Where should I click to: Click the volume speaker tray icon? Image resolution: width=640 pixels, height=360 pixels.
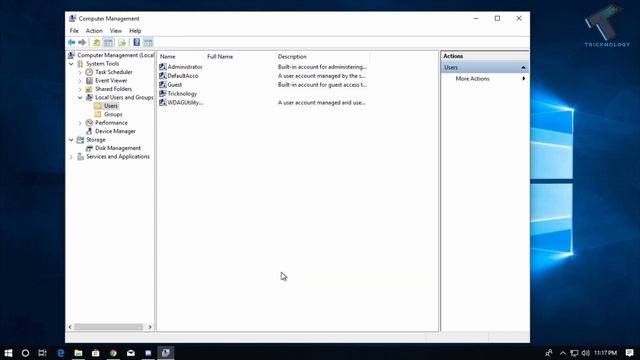point(586,353)
